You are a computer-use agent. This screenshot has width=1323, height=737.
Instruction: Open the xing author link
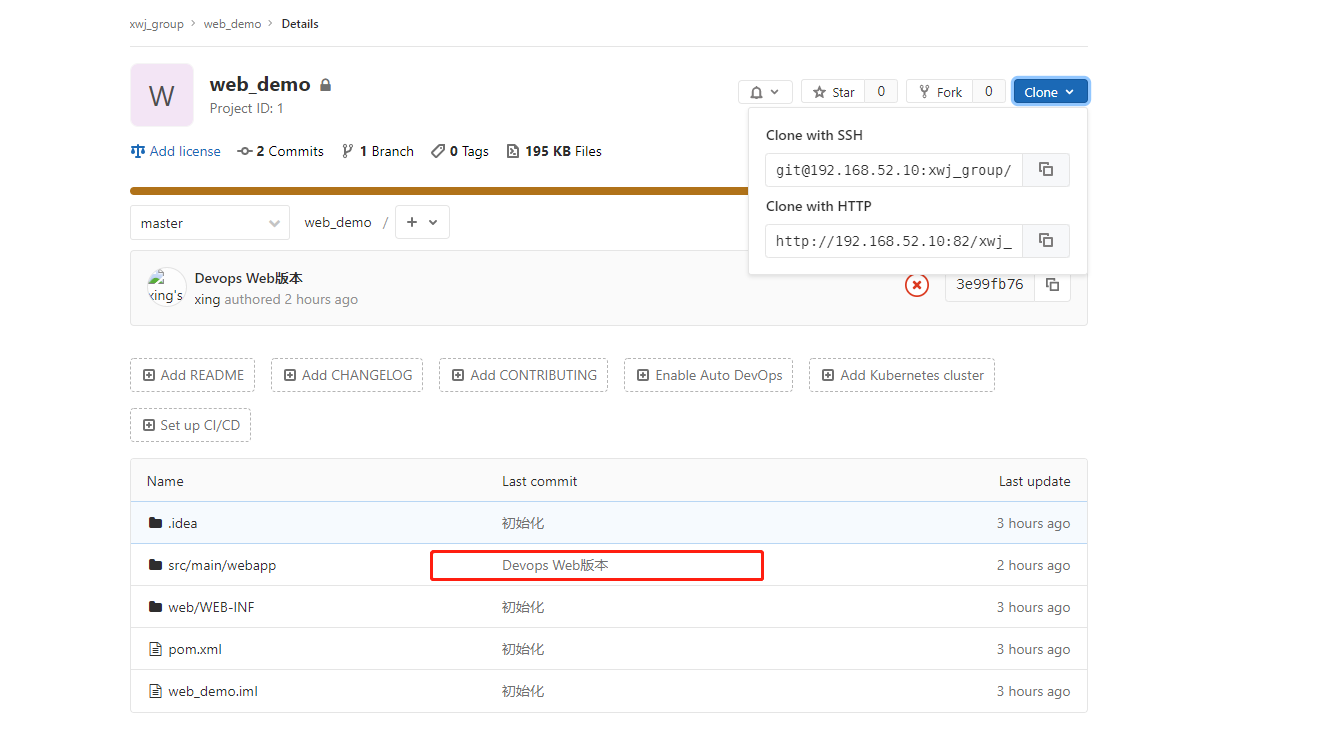click(x=207, y=299)
